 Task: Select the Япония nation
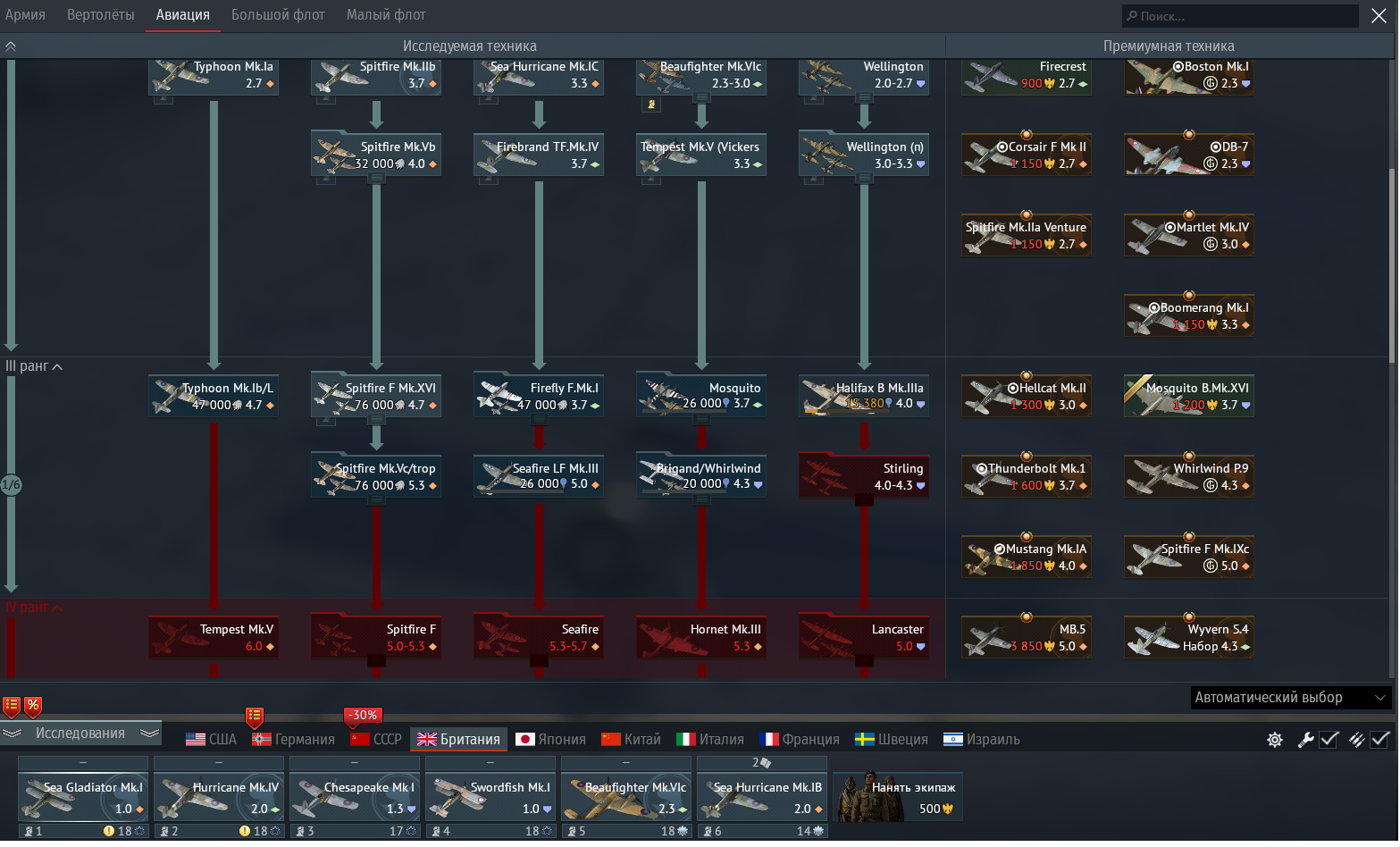point(551,740)
